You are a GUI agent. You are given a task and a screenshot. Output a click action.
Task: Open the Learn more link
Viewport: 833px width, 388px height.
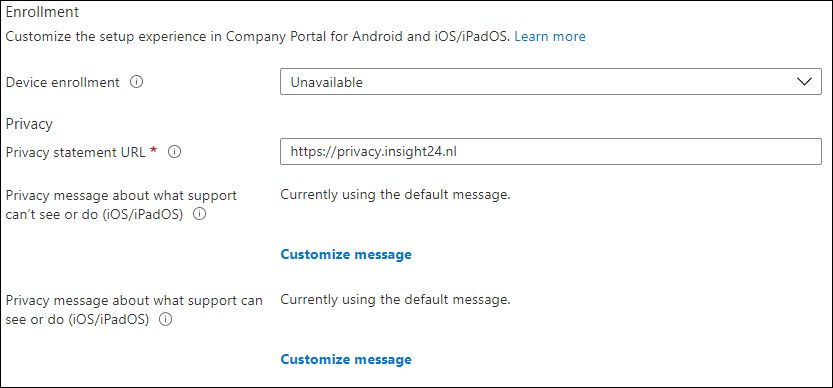(x=550, y=36)
